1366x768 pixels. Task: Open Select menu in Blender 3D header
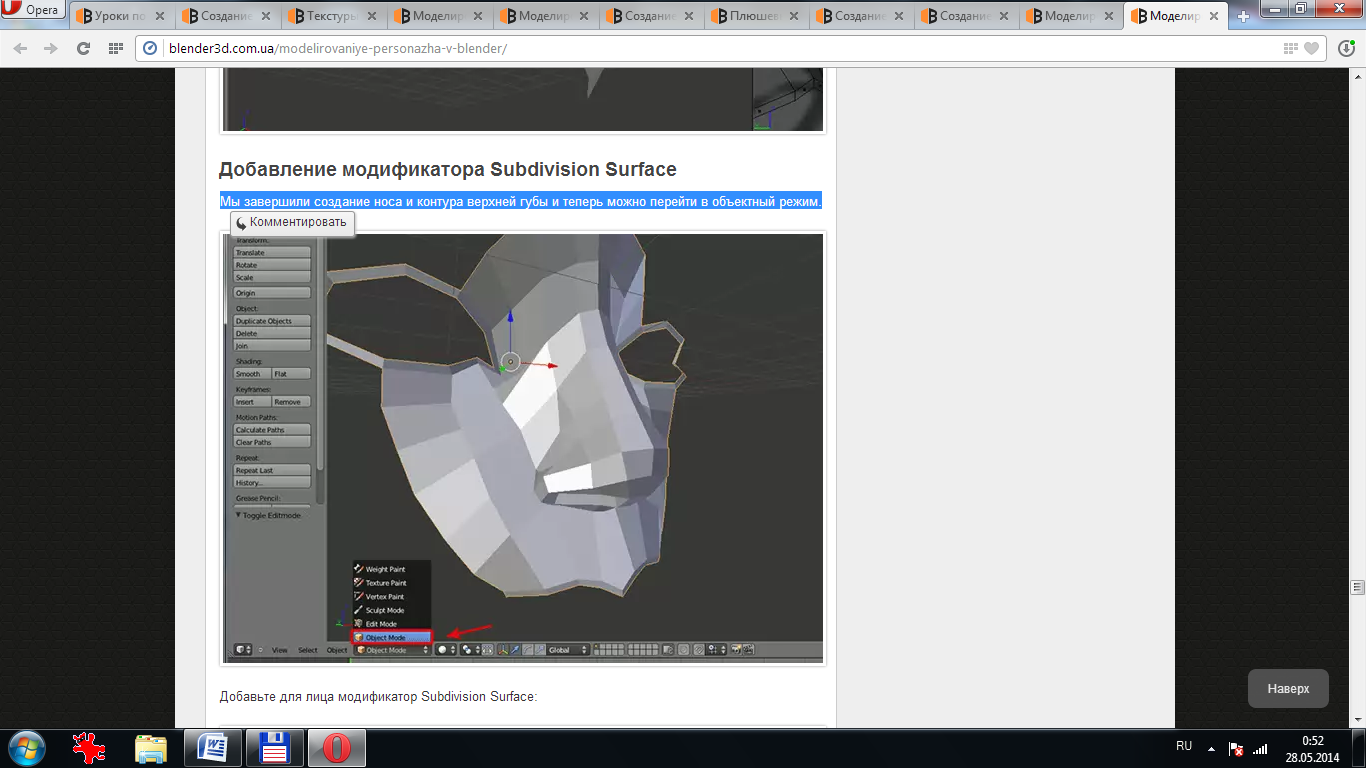pos(308,650)
